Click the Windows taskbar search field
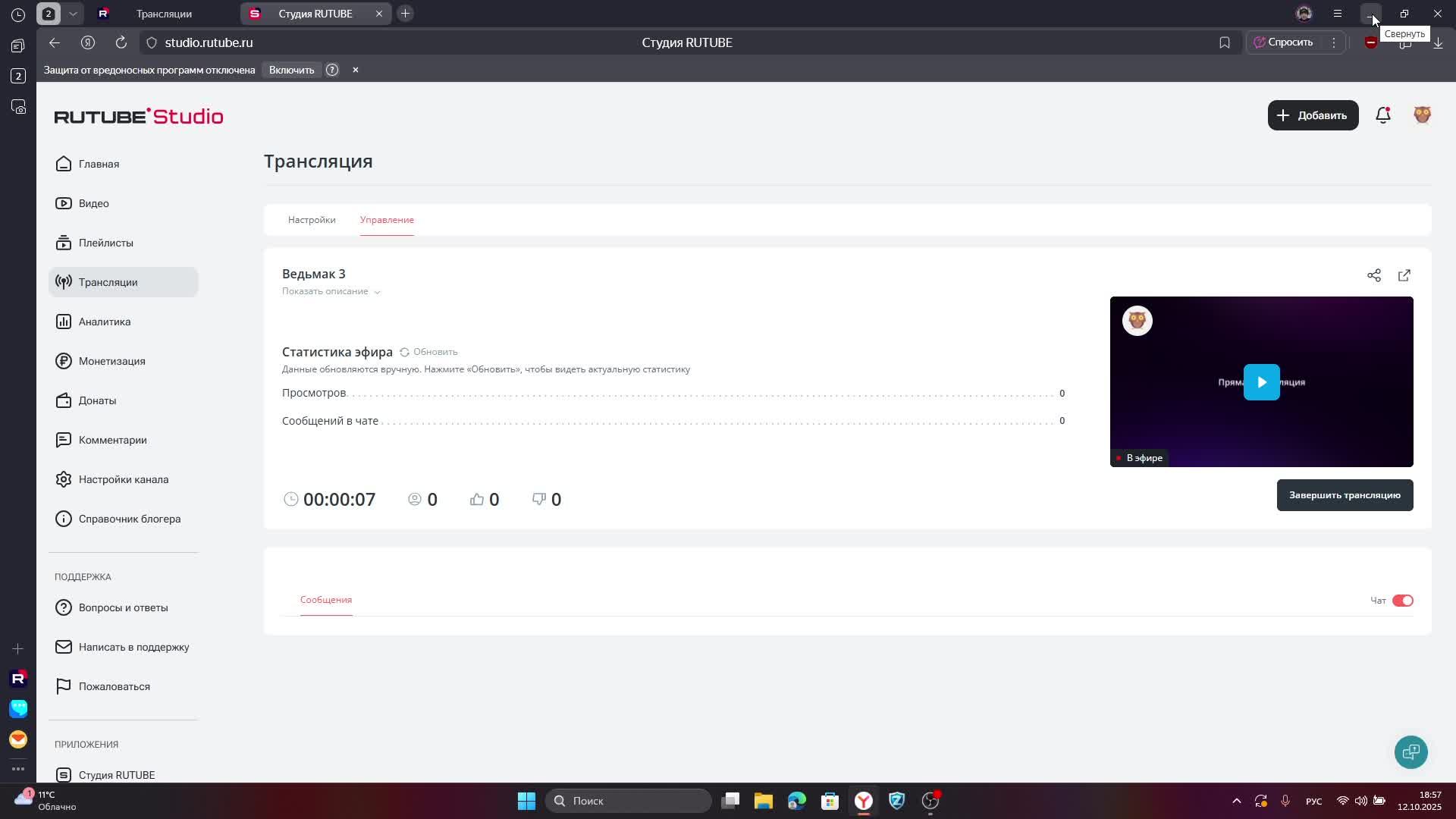 point(628,801)
